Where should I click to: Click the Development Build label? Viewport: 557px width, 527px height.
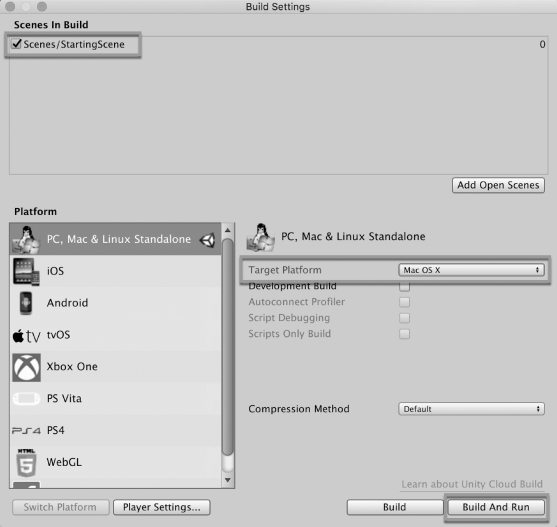pos(292,286)
